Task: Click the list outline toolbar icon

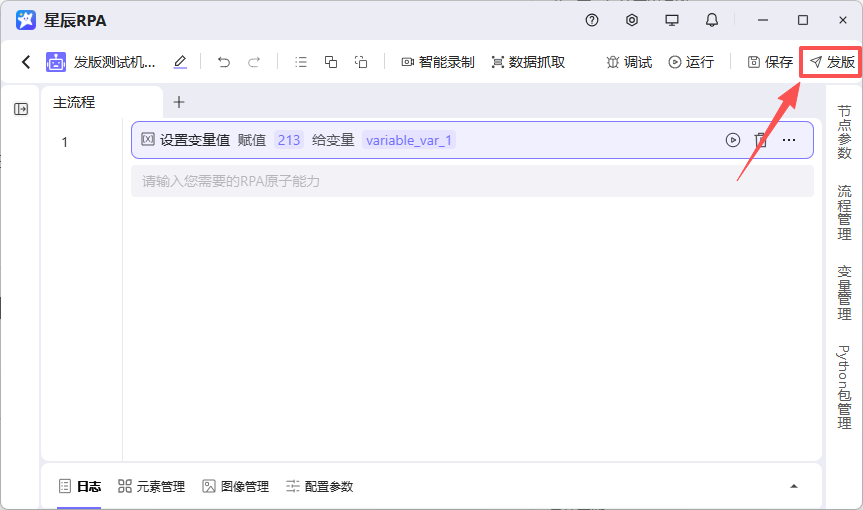Action: coord(301,62)
